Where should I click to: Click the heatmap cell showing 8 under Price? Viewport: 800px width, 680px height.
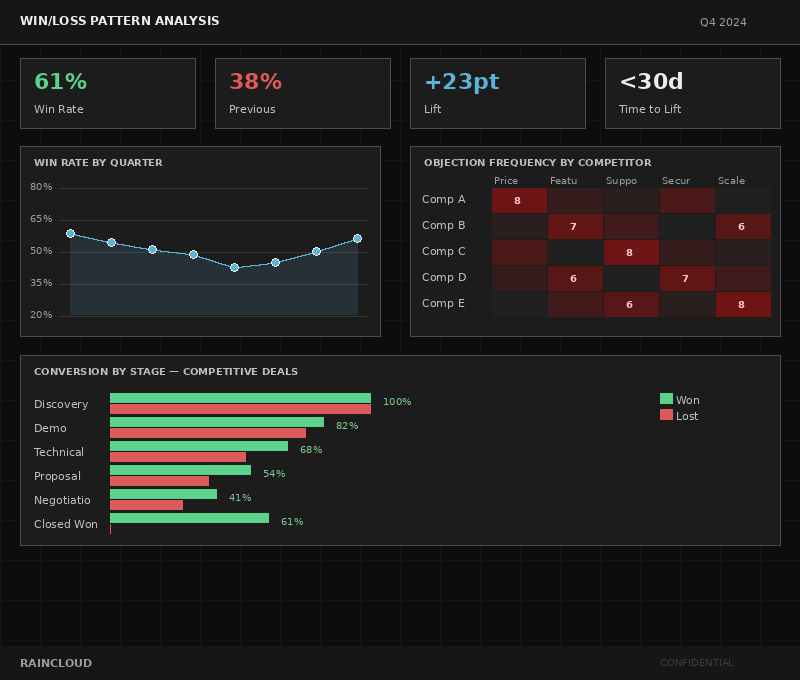pos(519,200)
